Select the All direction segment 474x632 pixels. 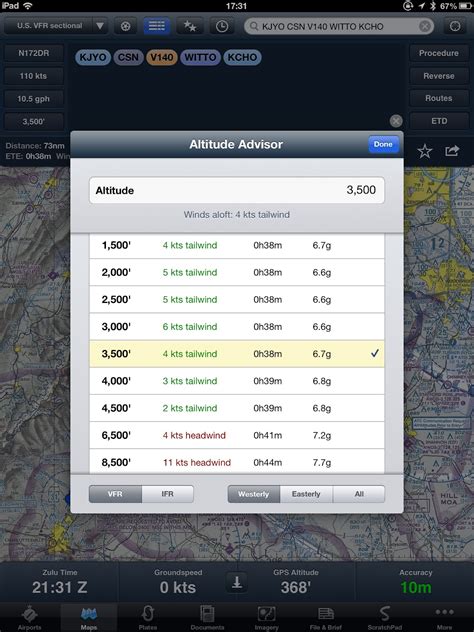(x=359, y=494)
